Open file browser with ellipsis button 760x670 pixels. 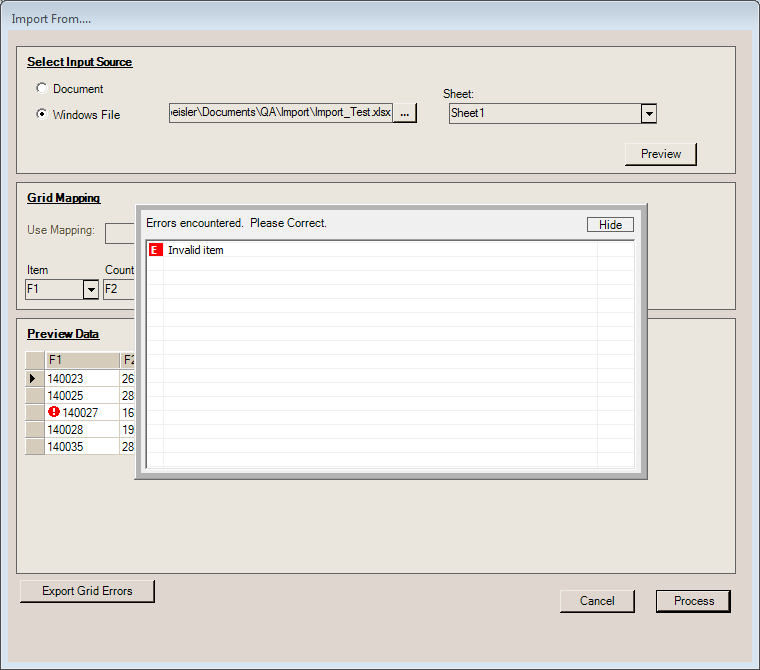point(405,113)
